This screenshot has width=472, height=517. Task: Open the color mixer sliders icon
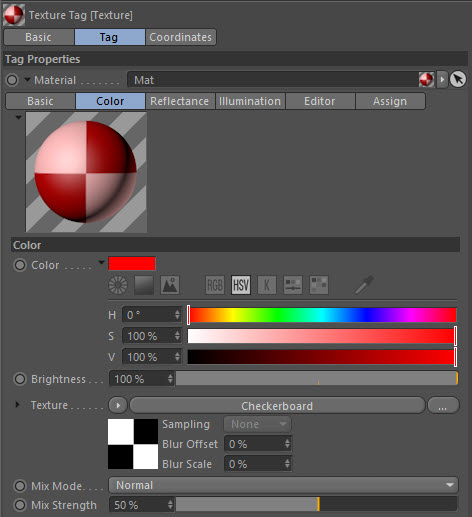tap(293, 285)
